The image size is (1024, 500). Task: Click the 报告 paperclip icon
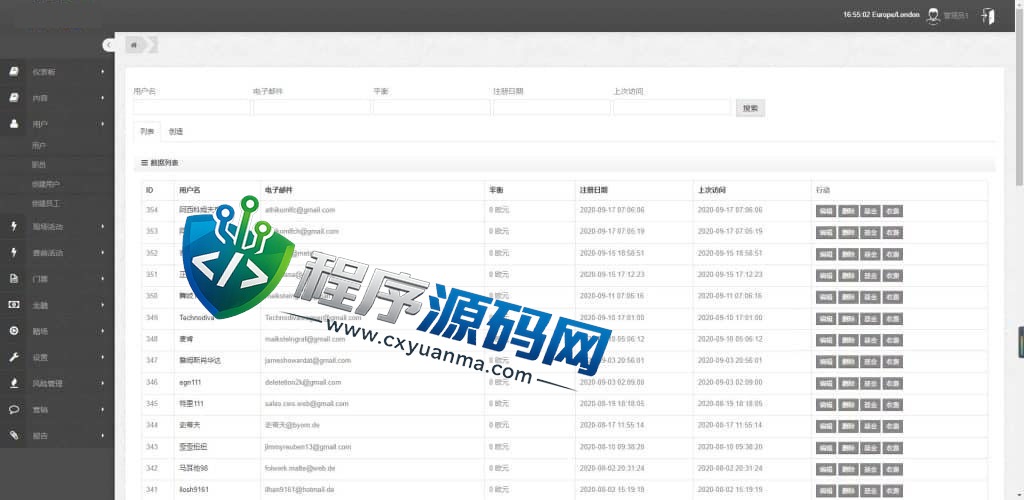point(14,435)
